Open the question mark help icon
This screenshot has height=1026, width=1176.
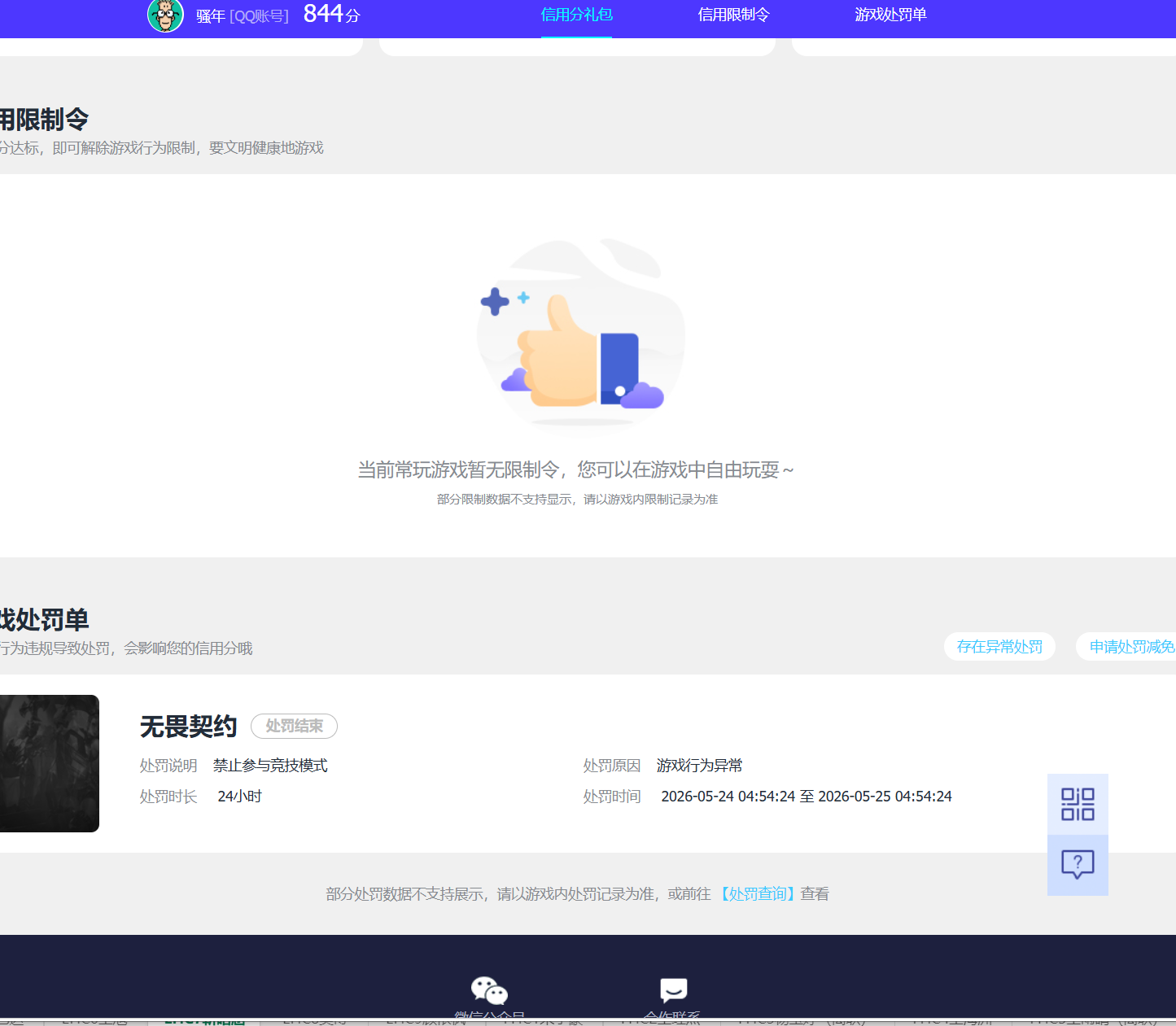[x=1078, y=865]
